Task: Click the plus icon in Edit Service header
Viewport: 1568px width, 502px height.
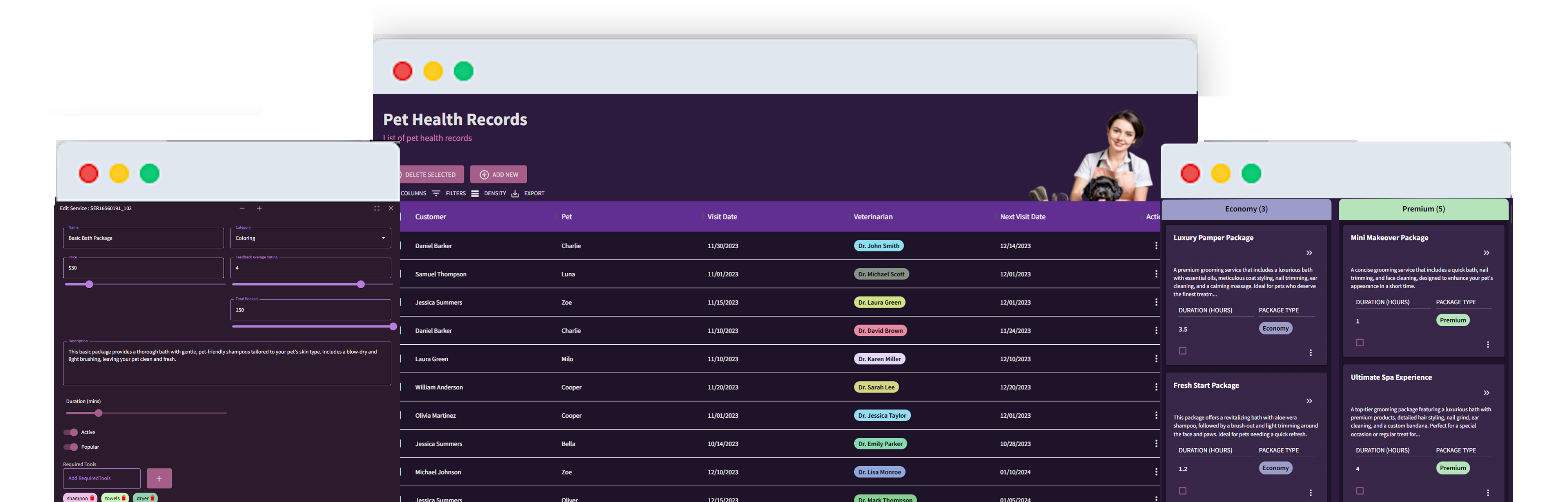Action: [259, 208]
